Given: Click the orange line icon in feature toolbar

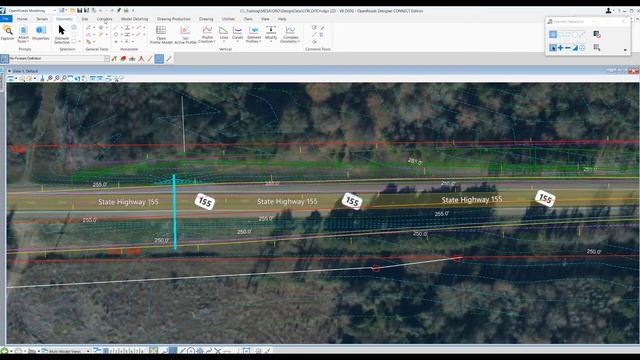Looking at the screenshot, I should coord(150,59).
